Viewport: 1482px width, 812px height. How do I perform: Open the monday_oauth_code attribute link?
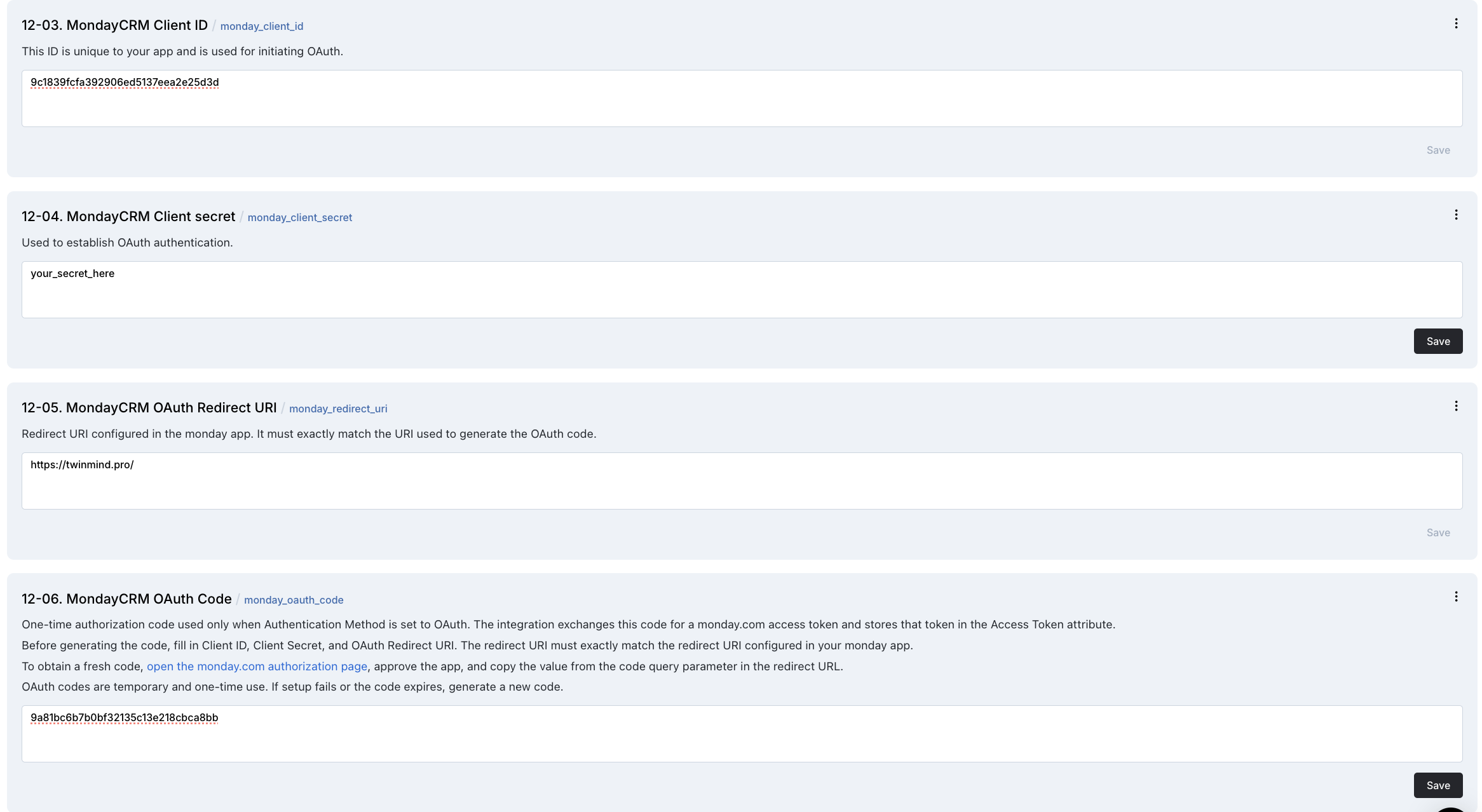click(x=294, y=600)
